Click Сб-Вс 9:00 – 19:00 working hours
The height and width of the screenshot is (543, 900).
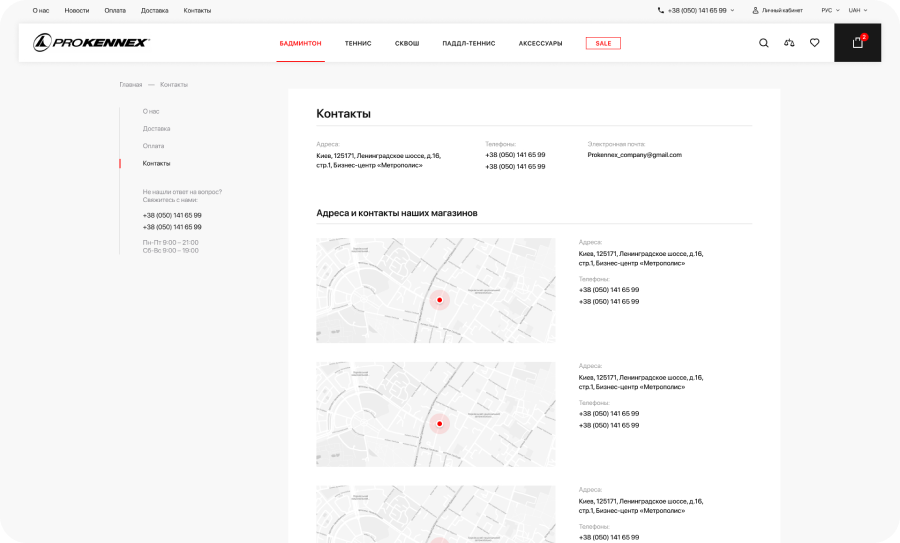(x=170, y=251)
